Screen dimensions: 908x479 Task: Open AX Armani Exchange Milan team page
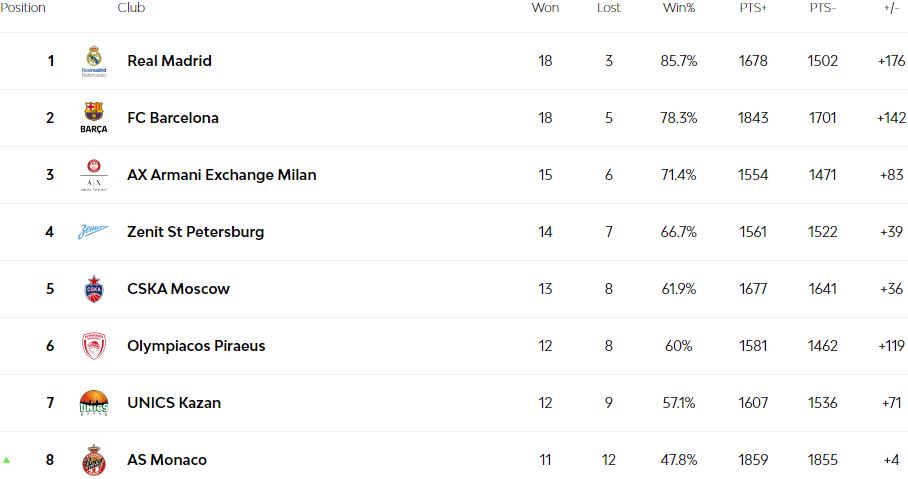pos(222,175)
